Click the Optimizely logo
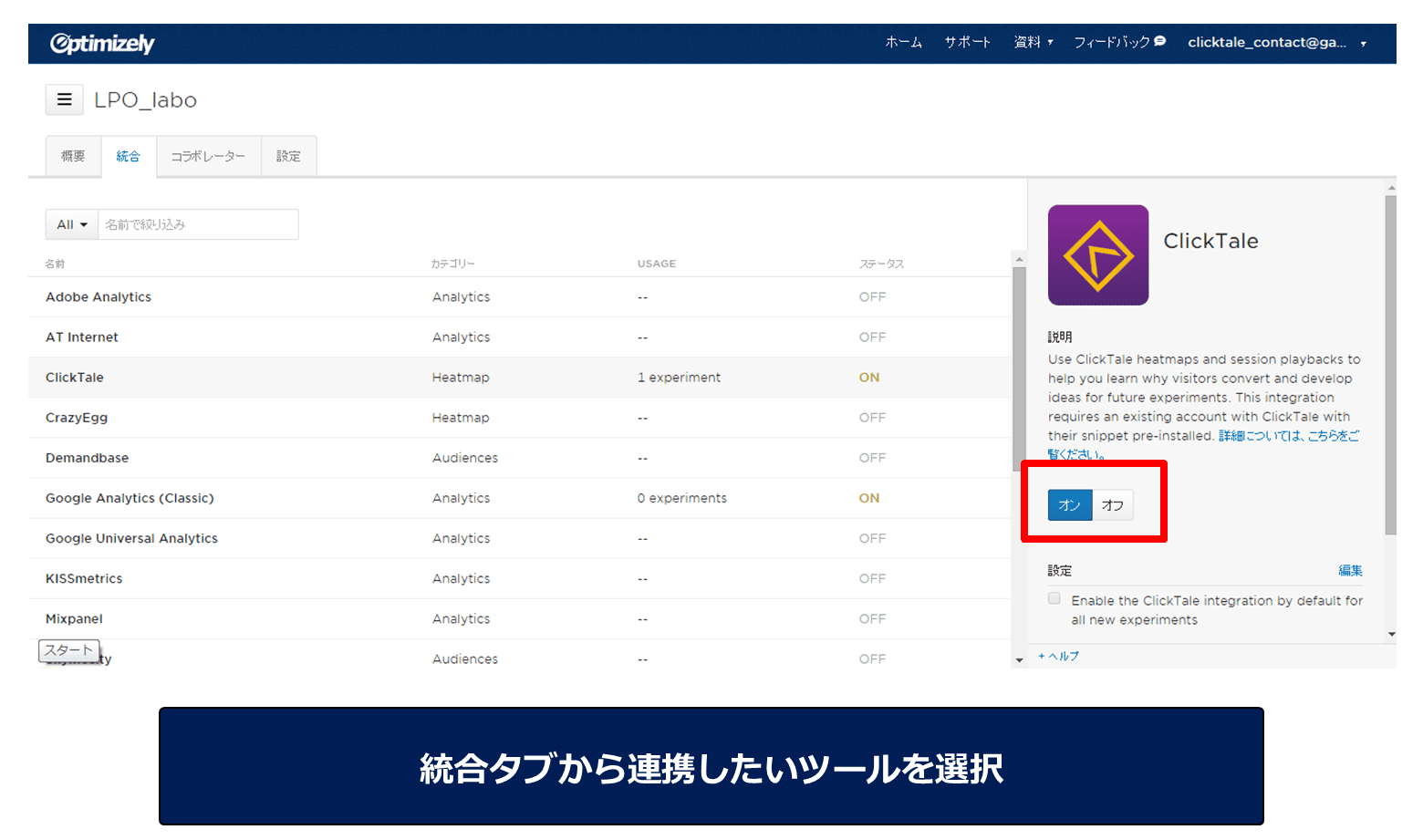This screenshot has width=1423, height=840. click(x=102, y=43)
